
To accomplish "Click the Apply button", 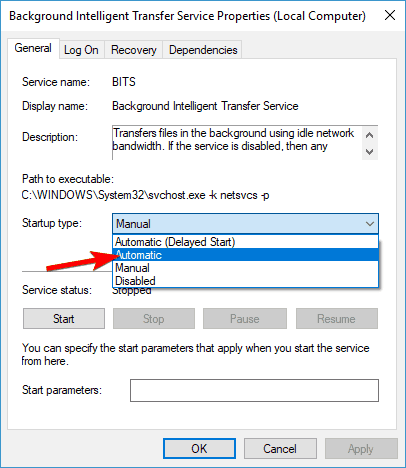I will click(x=361, y=448).
